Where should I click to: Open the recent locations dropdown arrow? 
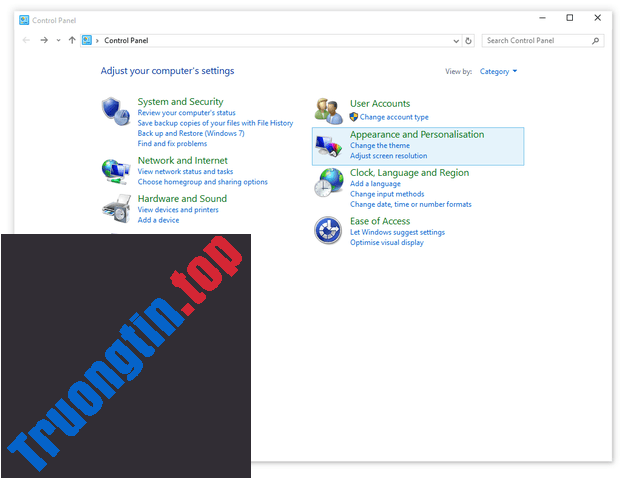pyautogui.click(x=59, y=40)
